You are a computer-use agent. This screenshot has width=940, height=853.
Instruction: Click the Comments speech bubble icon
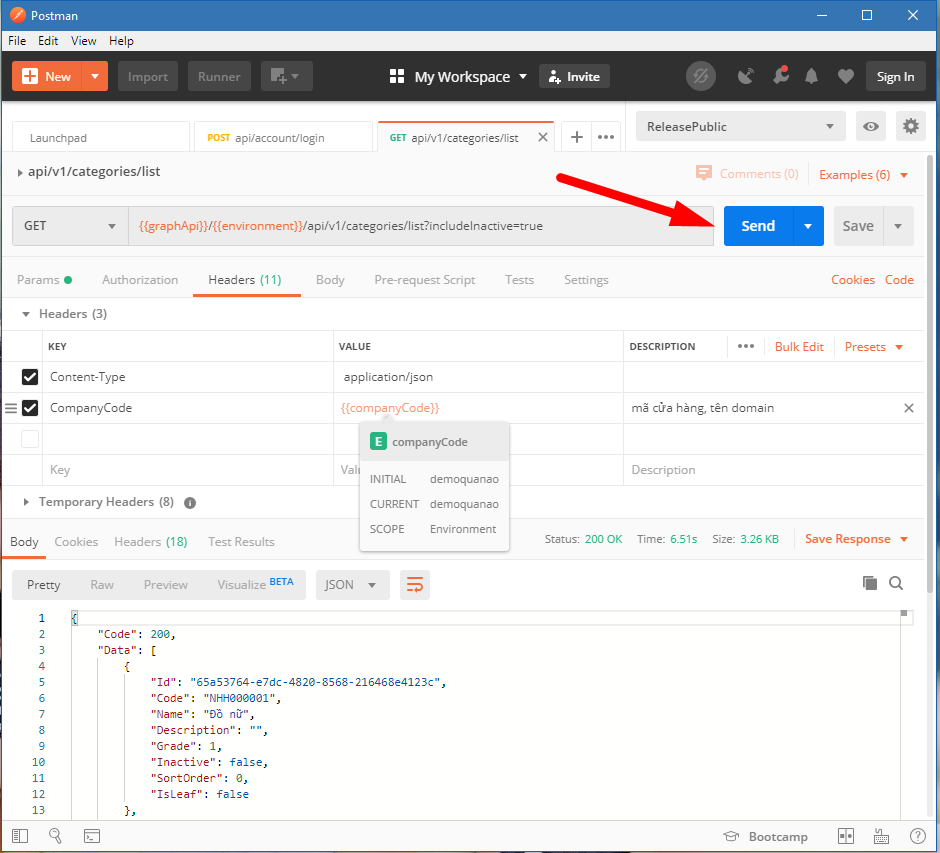tap(704, 173)
